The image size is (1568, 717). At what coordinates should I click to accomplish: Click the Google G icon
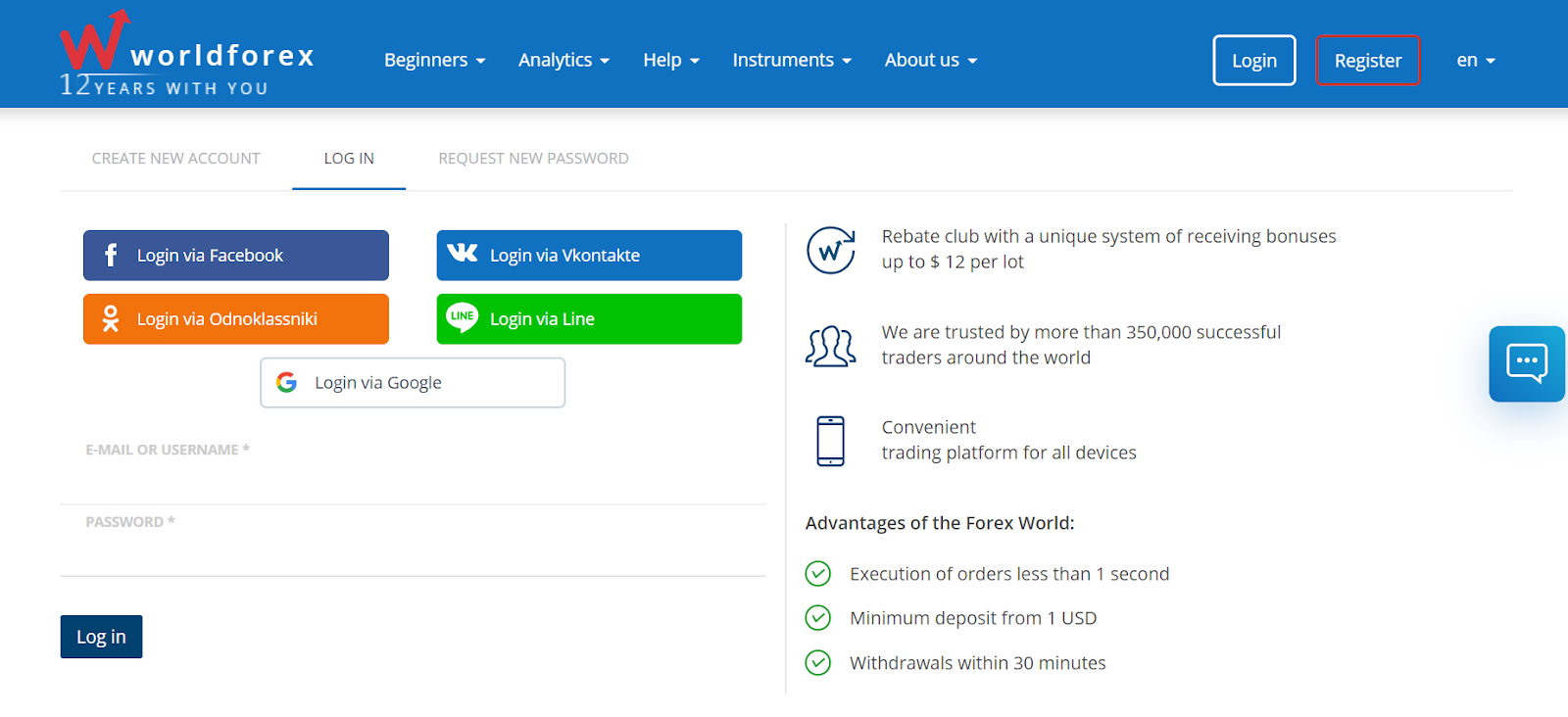(286, 382)
